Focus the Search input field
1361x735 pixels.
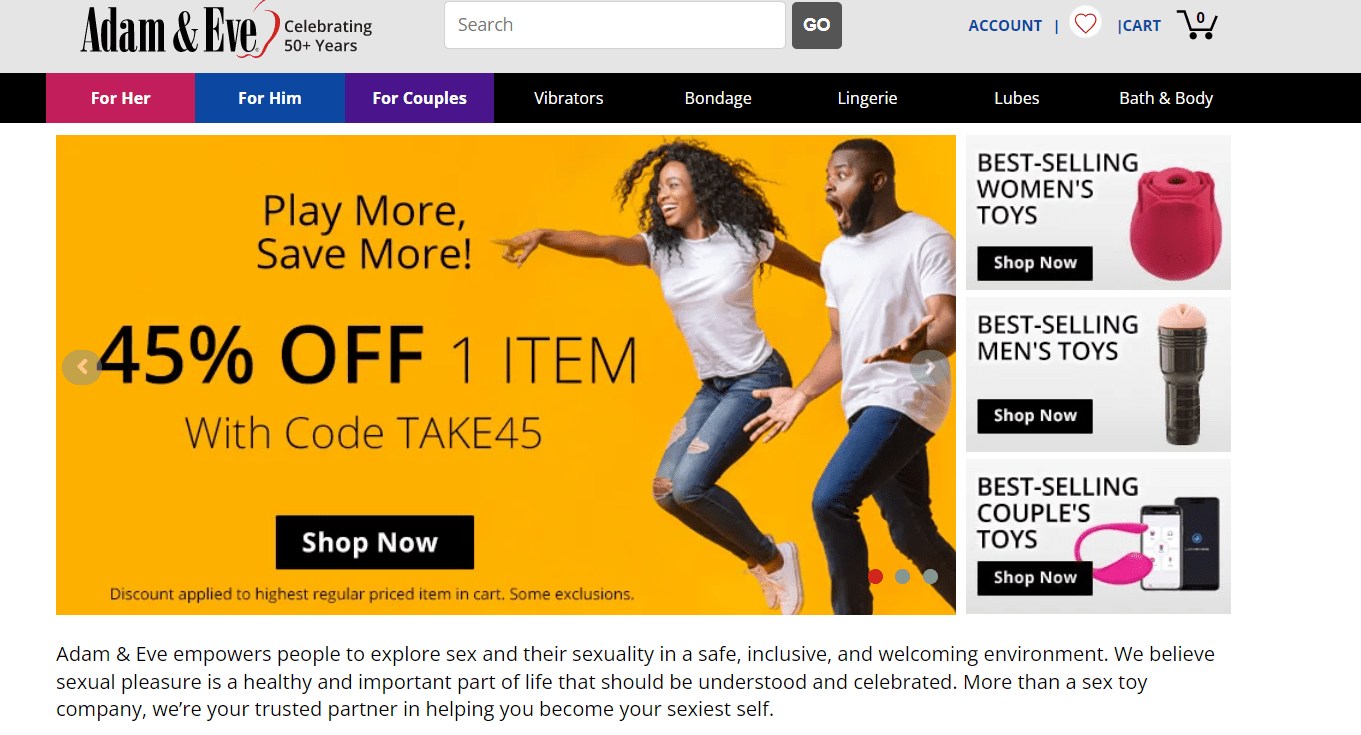615,25
